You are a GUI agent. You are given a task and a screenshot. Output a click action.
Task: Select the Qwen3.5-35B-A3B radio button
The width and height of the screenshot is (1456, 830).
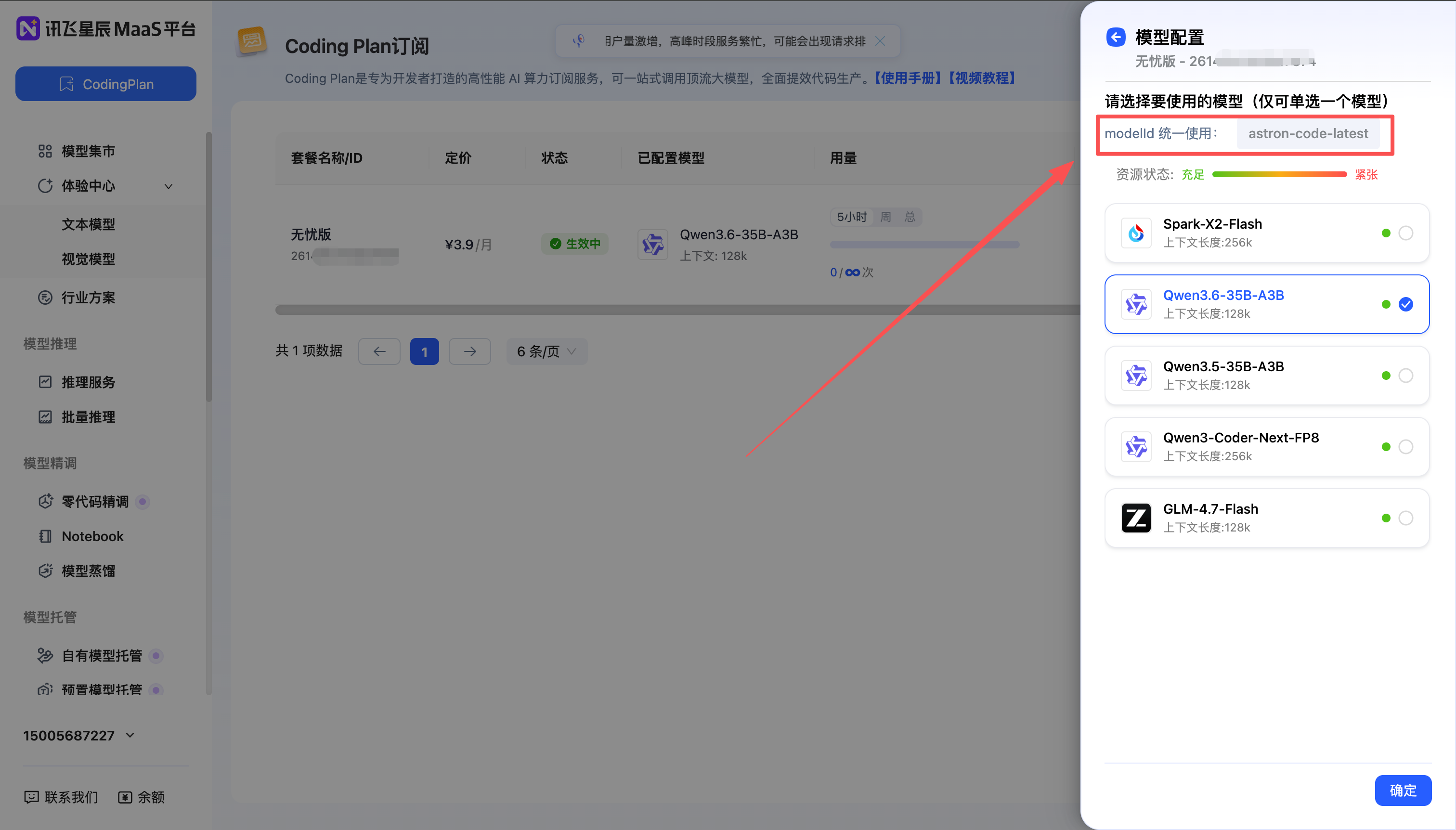click(x=1406, y=376)
